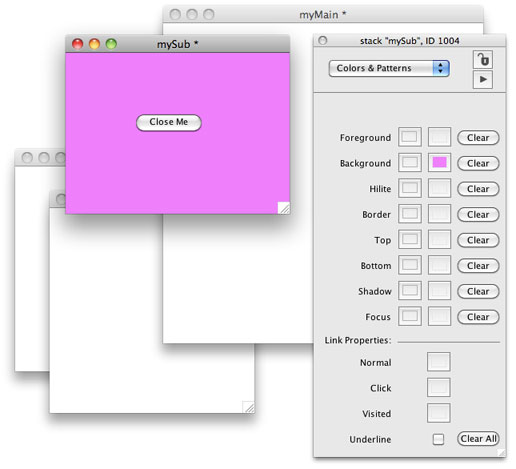Open Hilite pattern chooser icon
This screenshot has width=516, height=469.
(410, 188)
